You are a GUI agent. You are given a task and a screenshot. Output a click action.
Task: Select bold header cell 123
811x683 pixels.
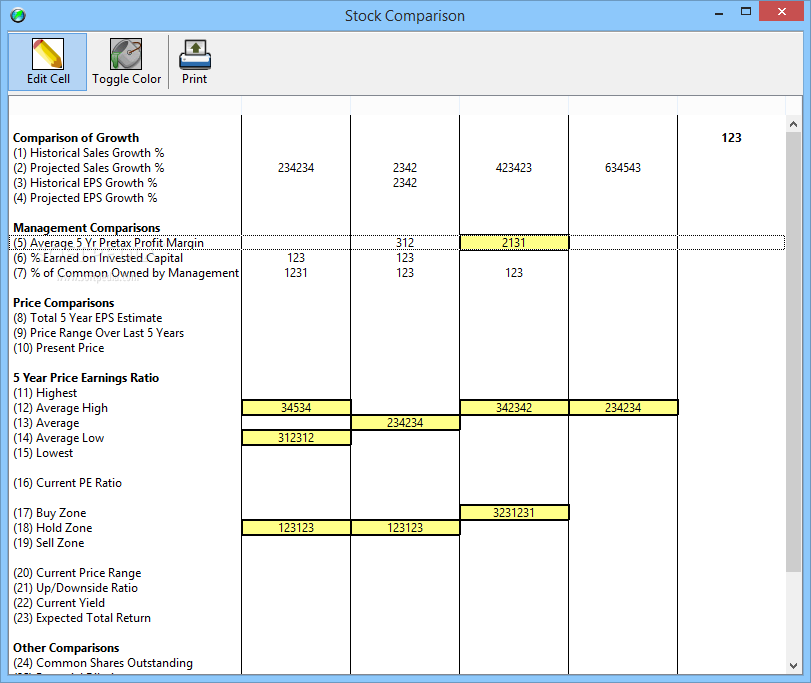click(731, 138)
